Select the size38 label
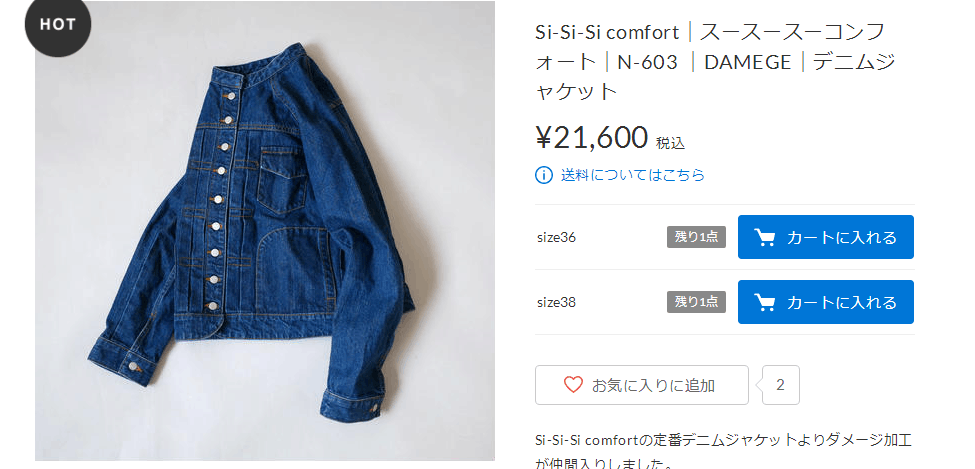Image resolution: width=975 pixels, height=469 pixels. (x=557, y=303)
